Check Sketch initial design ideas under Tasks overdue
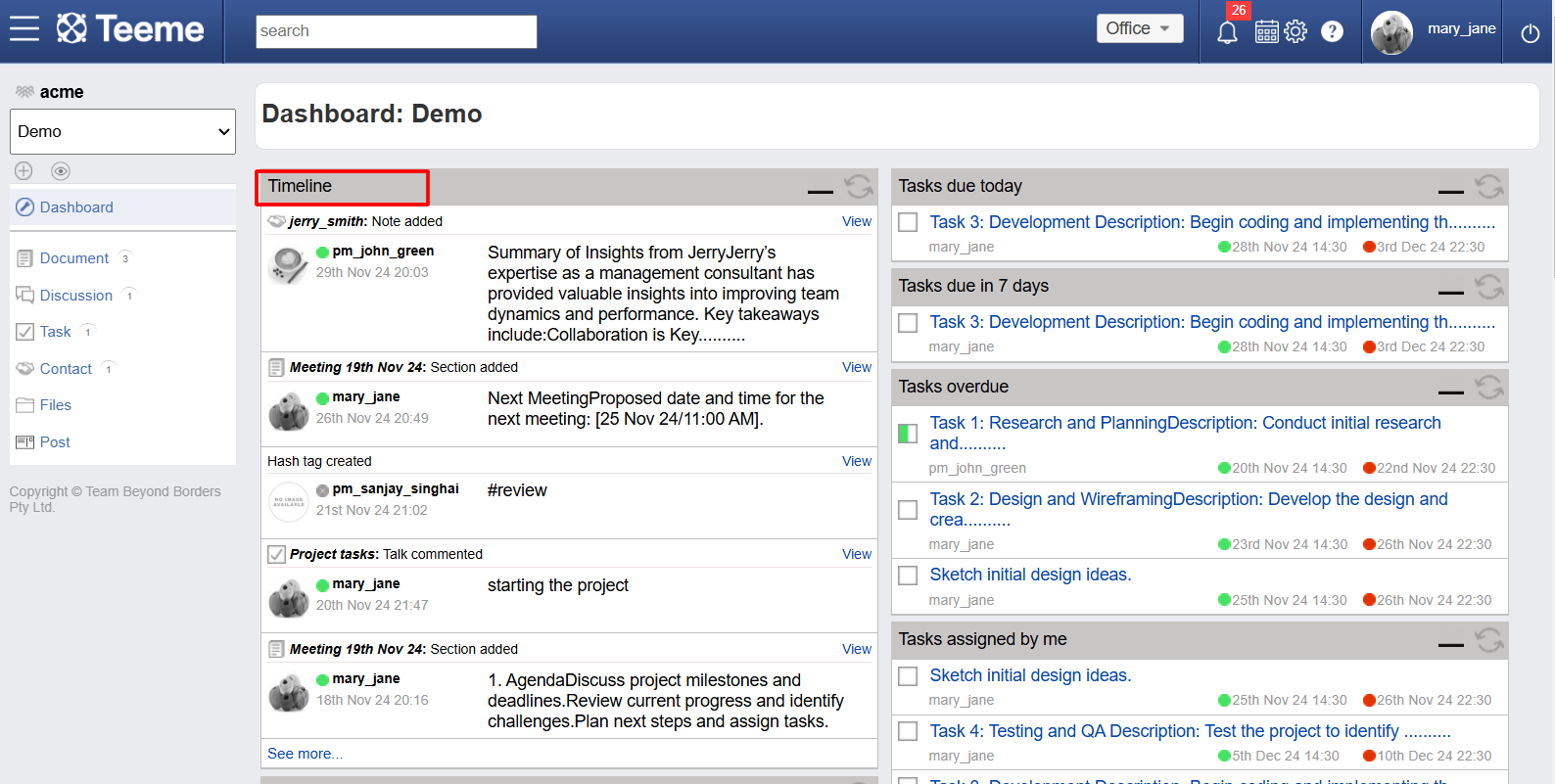The width and height of the screenshot is (1555, 784). (908, 576)
